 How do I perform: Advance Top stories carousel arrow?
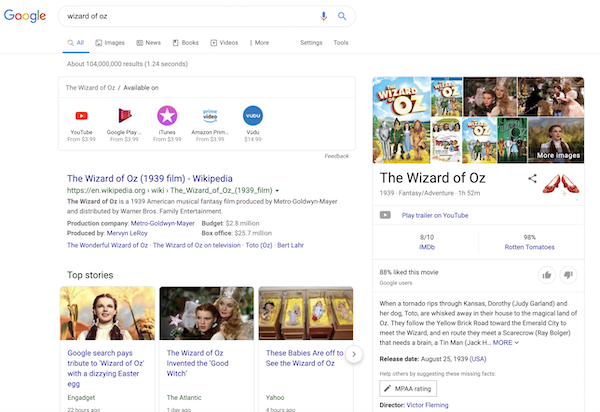pyautogui.click(x=354, y=354)
